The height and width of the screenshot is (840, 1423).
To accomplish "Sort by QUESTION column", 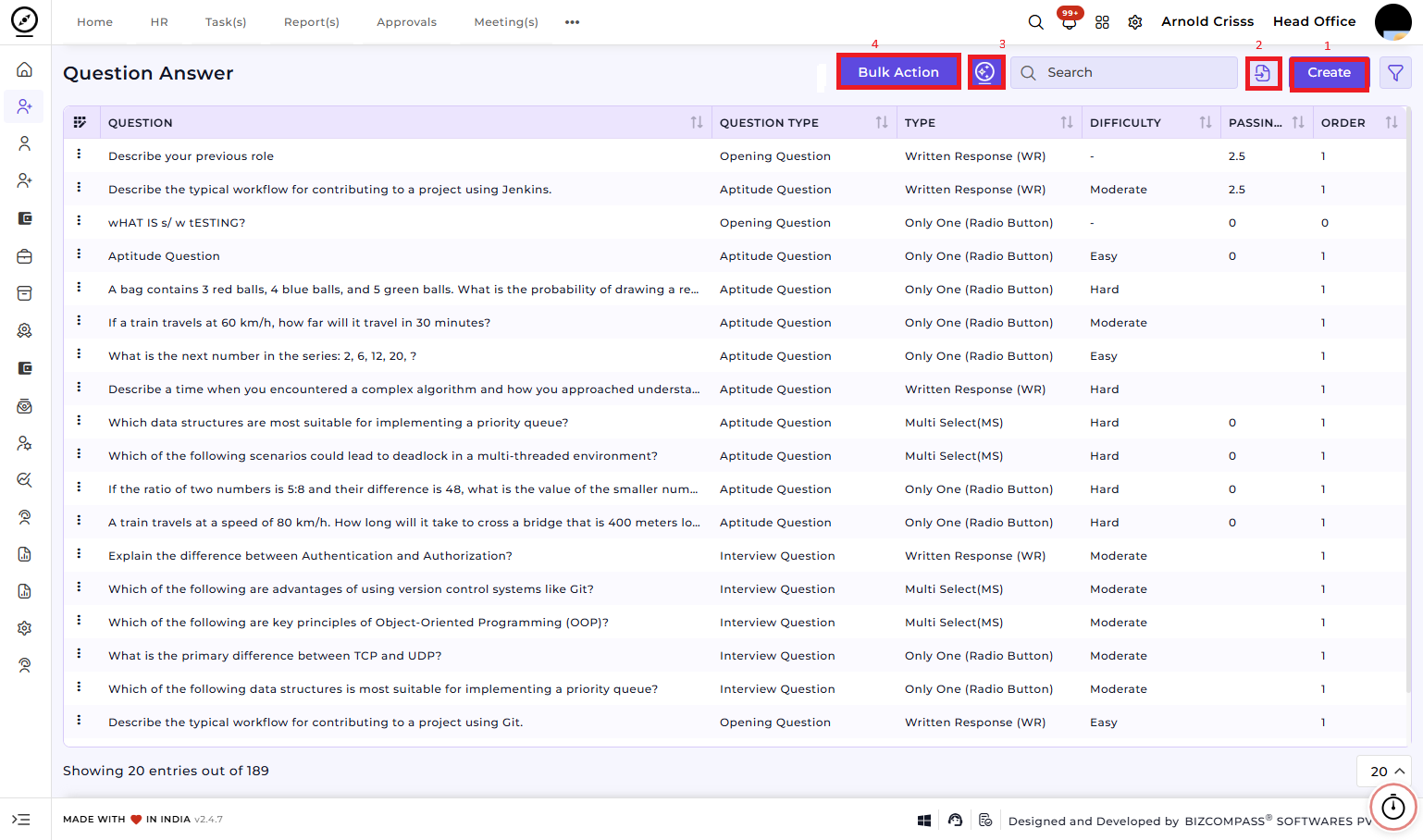I will (x=696, y=122).
